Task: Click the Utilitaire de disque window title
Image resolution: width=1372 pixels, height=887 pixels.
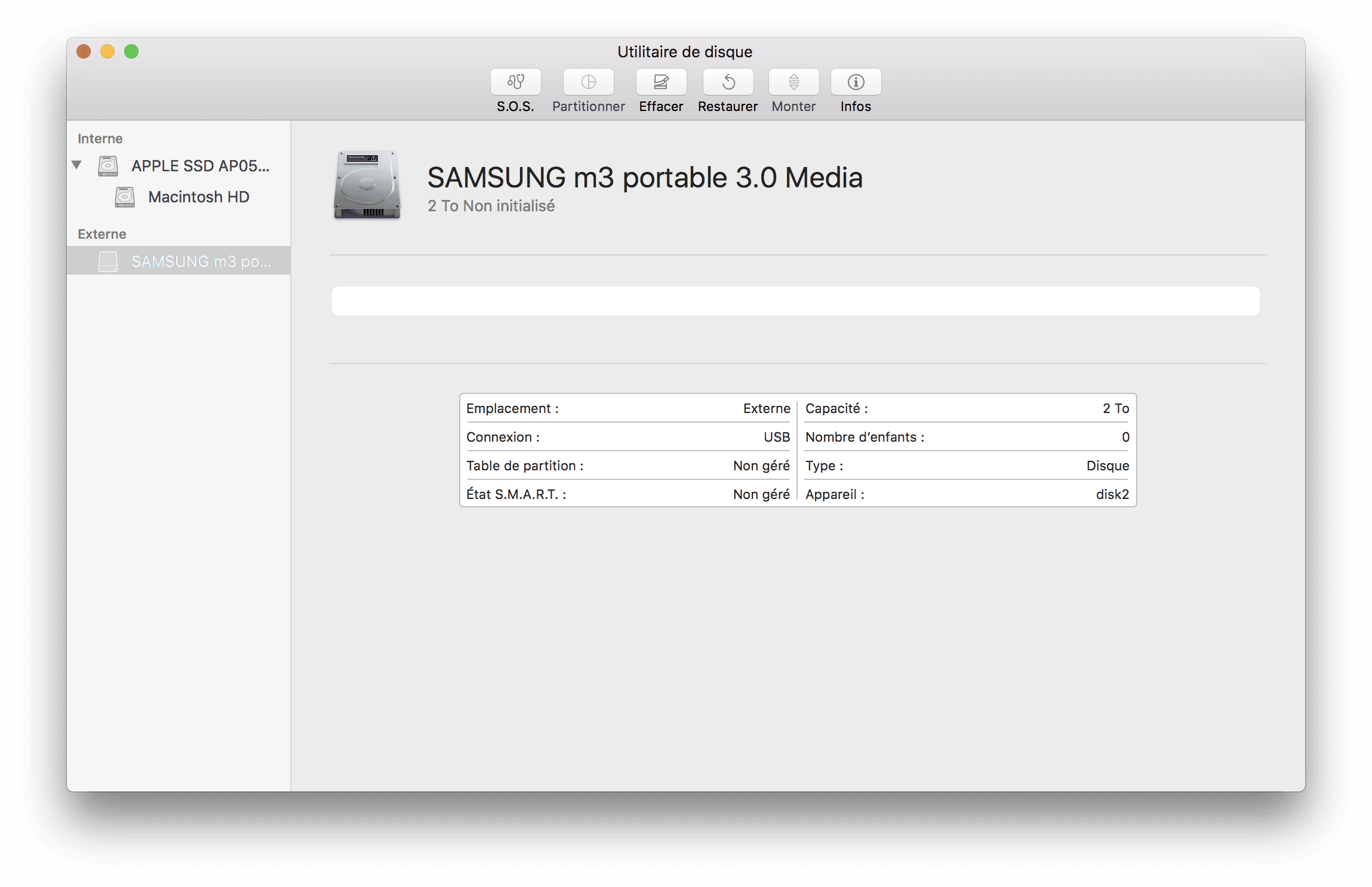Action: (684, 52)
